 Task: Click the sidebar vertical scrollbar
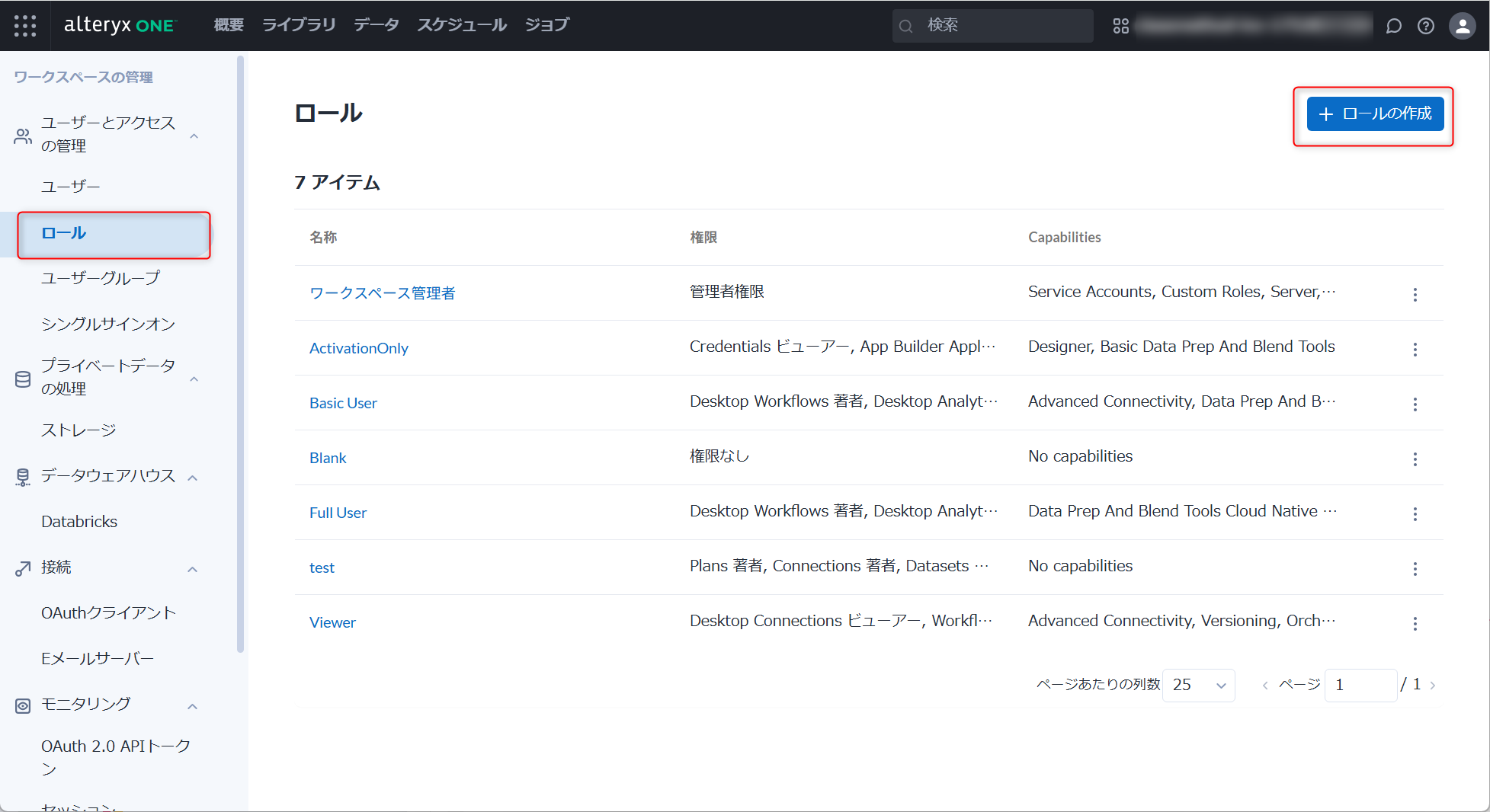241,354
